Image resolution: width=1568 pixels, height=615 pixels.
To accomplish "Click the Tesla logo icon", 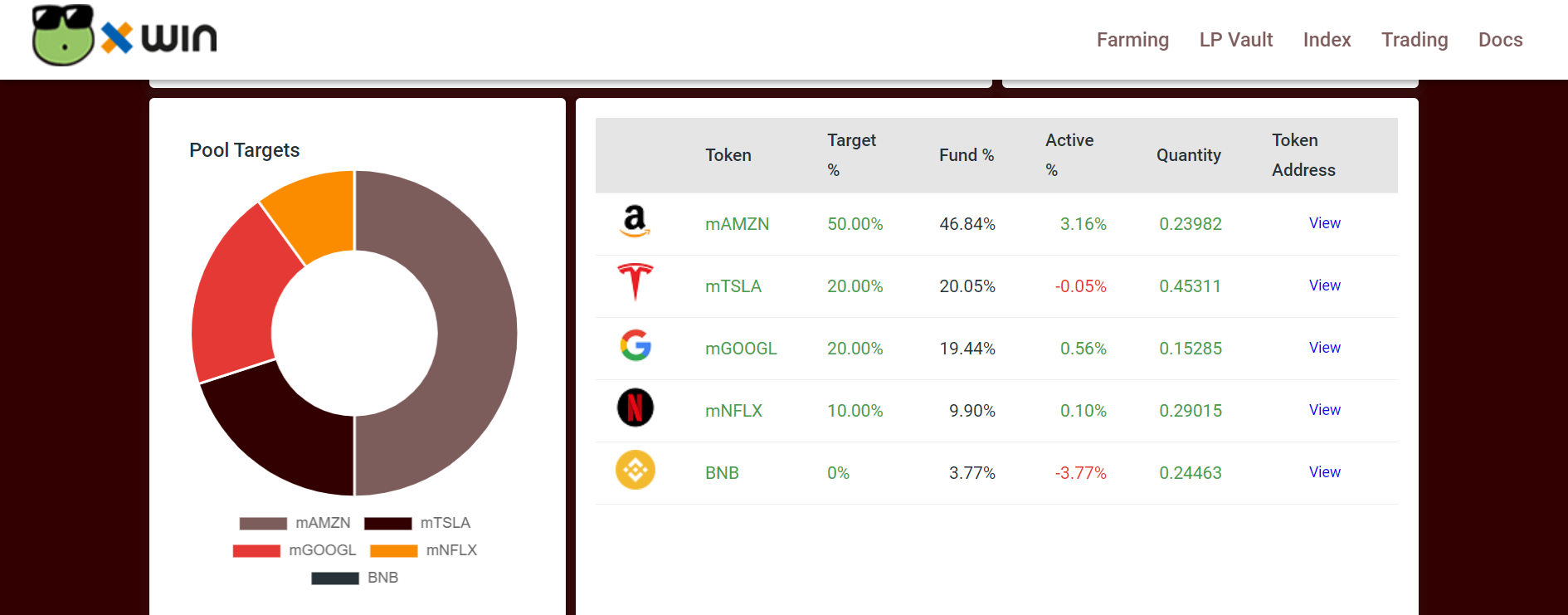I will pos(635,282).
